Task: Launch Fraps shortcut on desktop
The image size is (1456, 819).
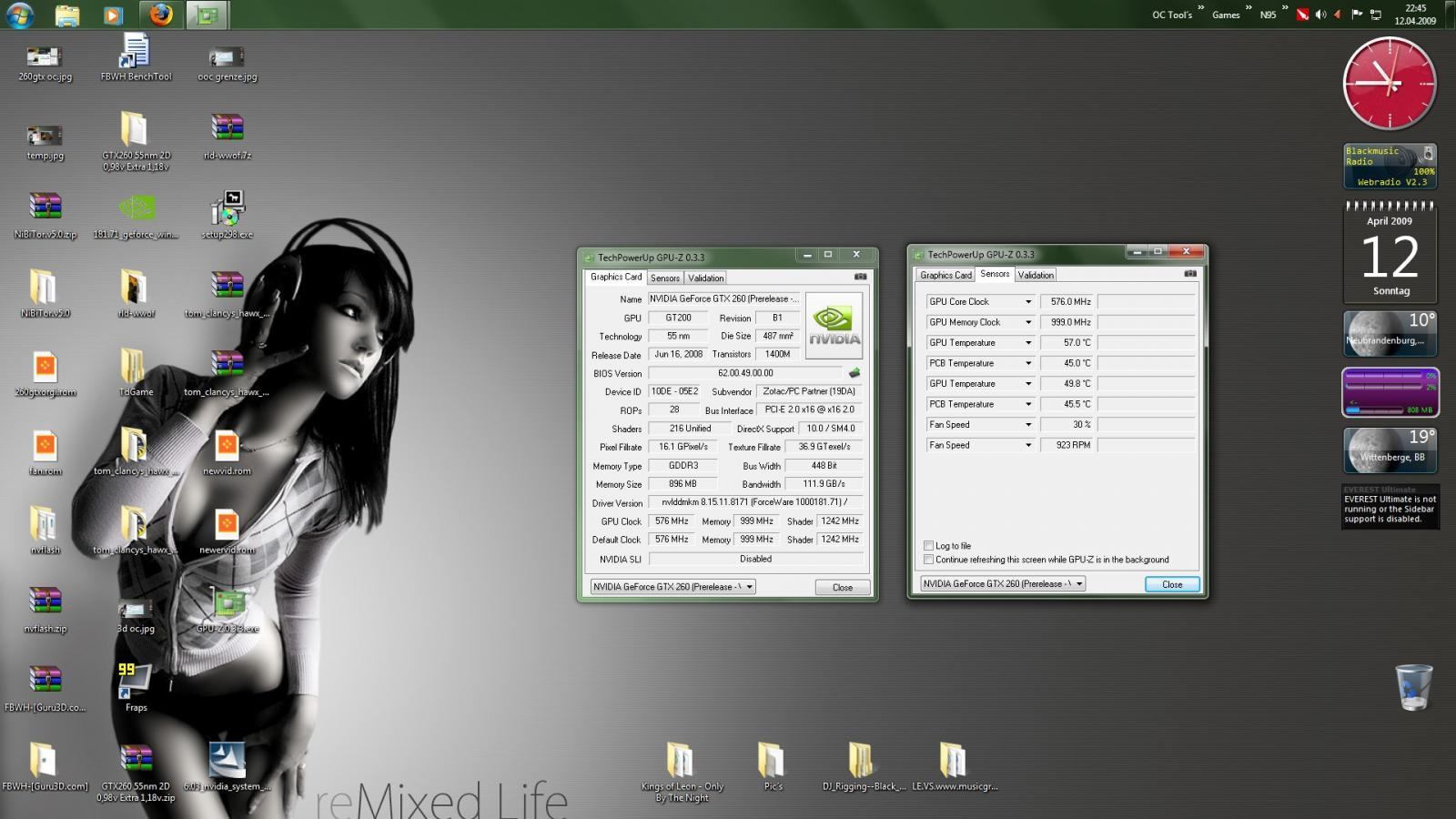Action: point(136,687)
